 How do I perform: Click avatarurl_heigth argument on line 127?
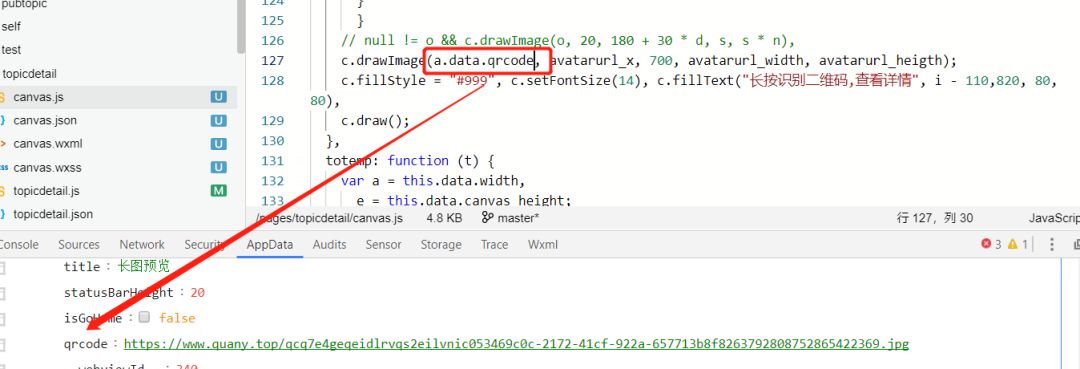tap(879, 61)
